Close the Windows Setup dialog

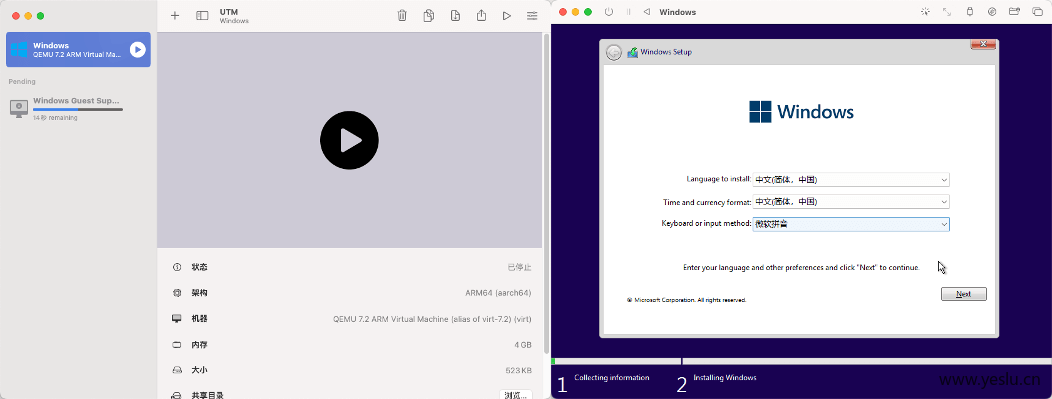pyautogui.click(x=983, y=44)
